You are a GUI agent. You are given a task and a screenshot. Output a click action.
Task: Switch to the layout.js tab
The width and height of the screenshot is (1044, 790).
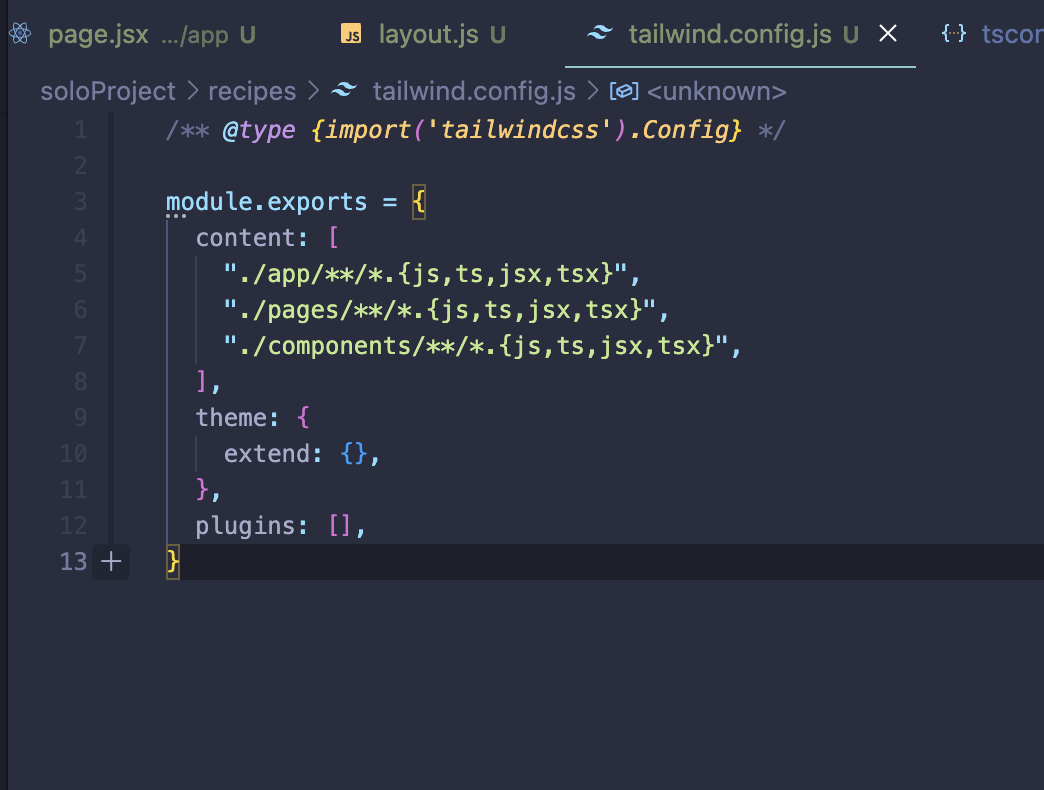[430, 33]
